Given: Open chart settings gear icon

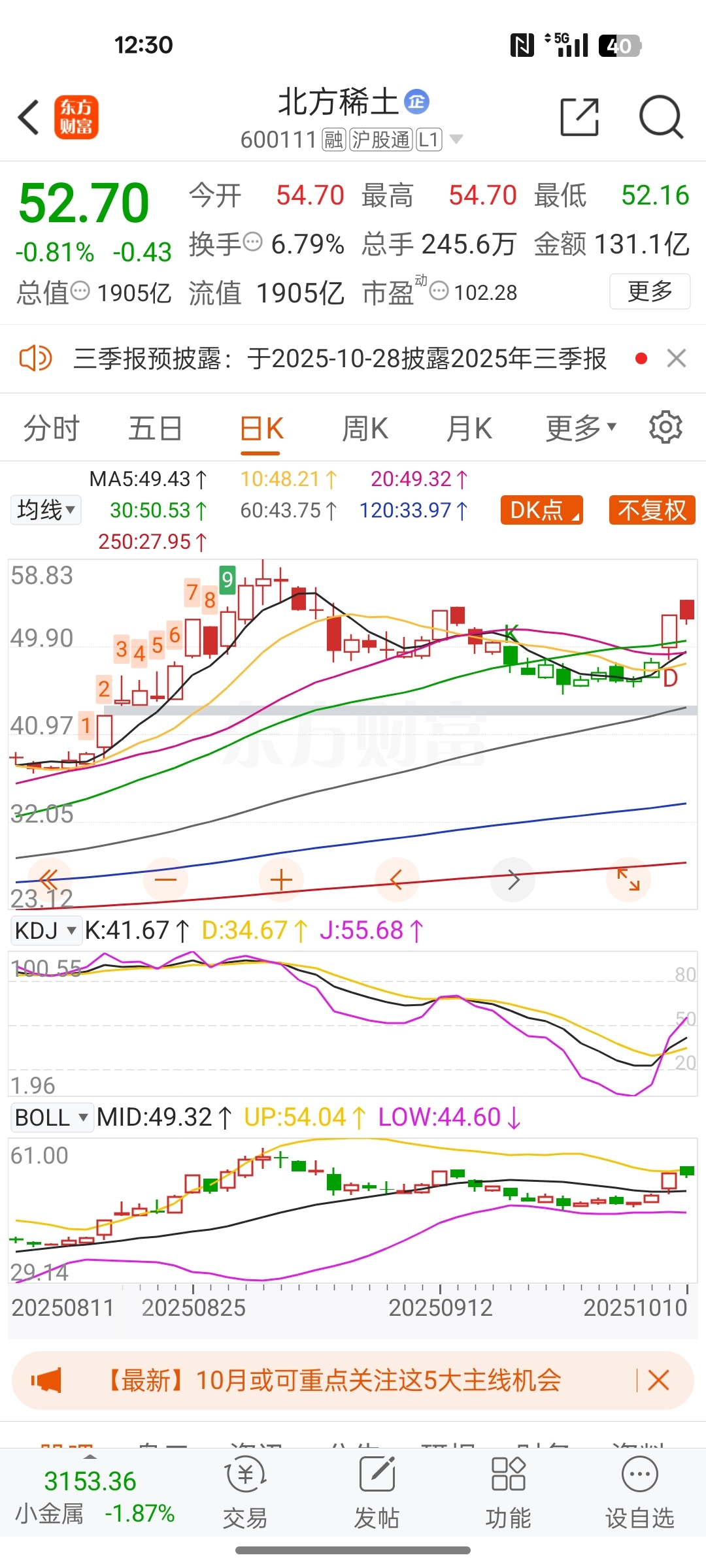Looking at the screenshot, I should [665, 427].
